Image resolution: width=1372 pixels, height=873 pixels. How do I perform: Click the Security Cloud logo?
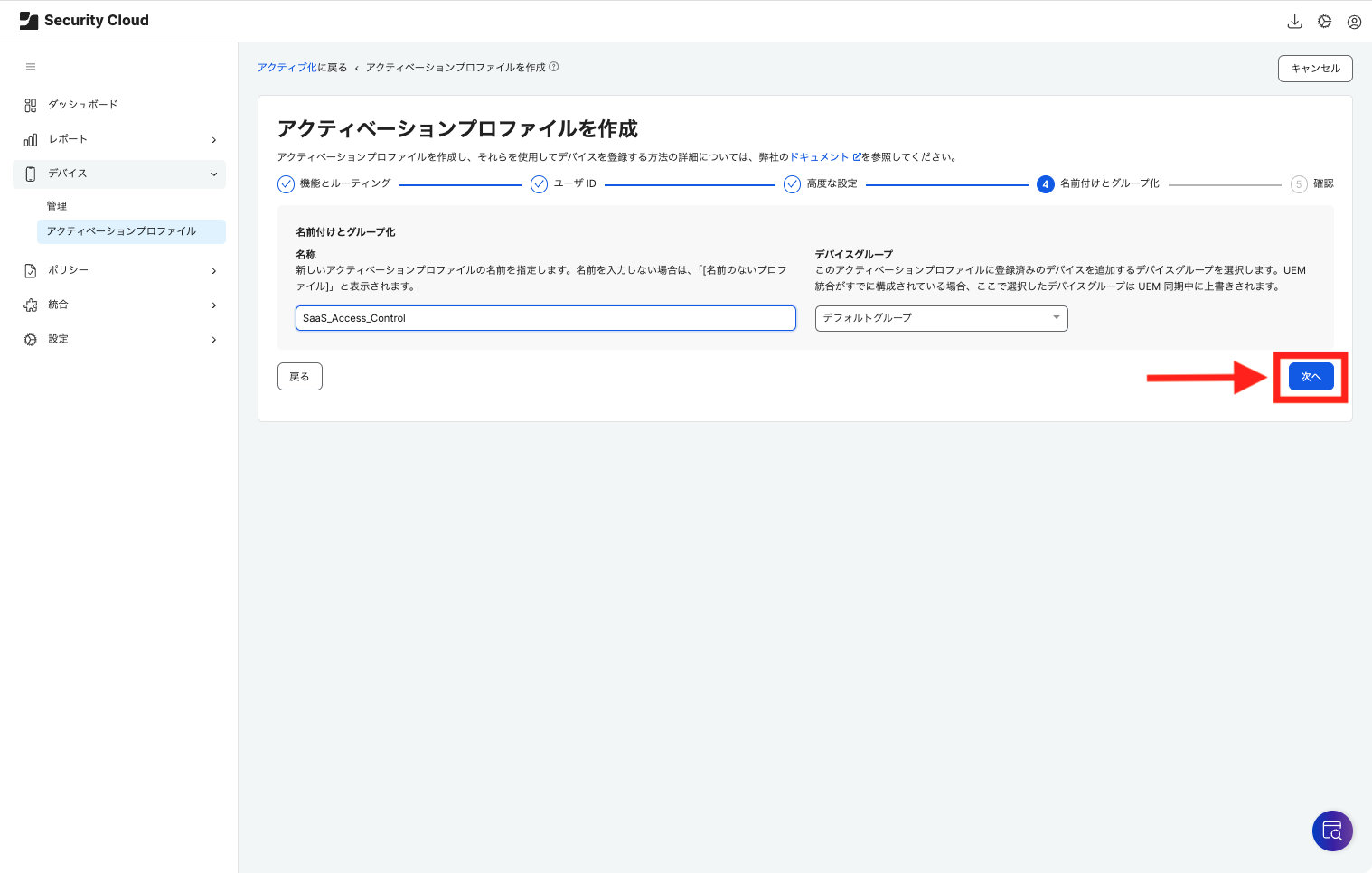(x=84, y=21)
